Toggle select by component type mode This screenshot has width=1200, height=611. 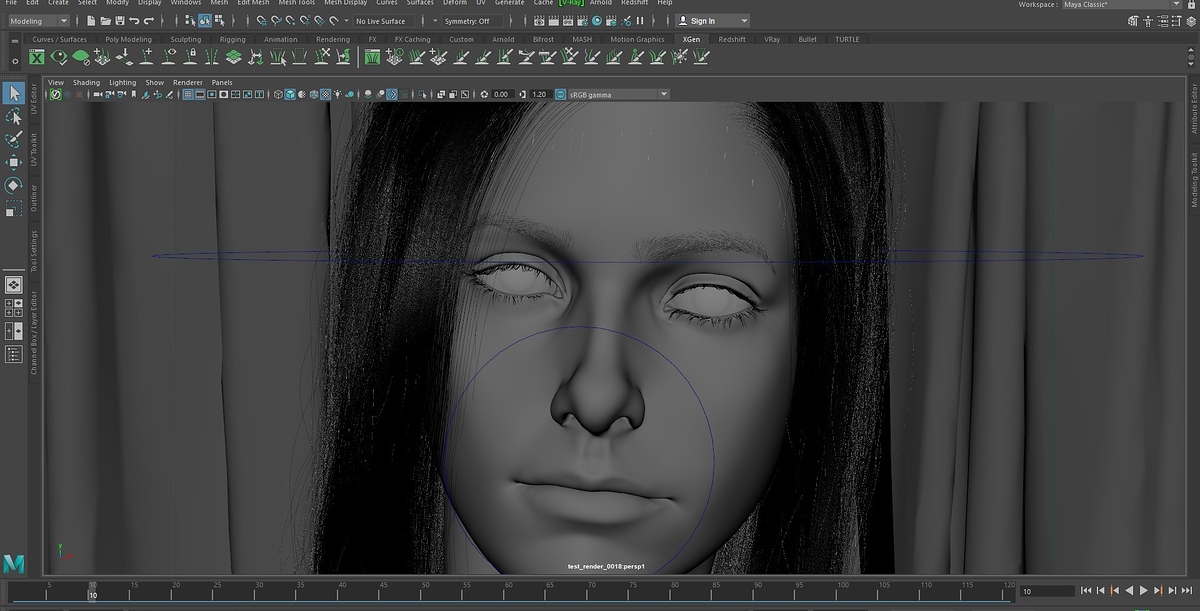pyautogui.click(x=220, y=21)
